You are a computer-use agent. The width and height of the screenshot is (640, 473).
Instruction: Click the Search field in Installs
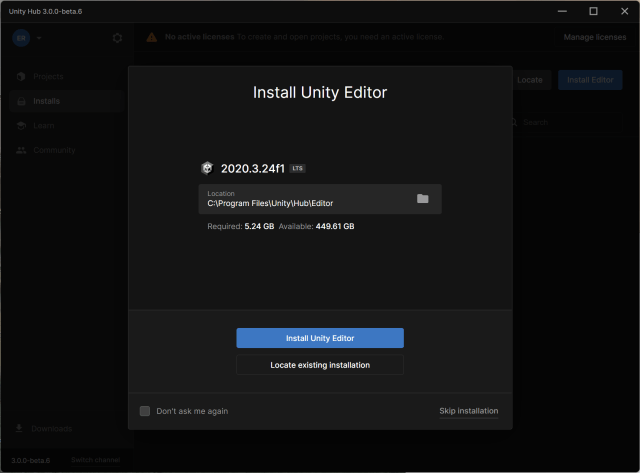pyautogui.click(x=567, y=122)
